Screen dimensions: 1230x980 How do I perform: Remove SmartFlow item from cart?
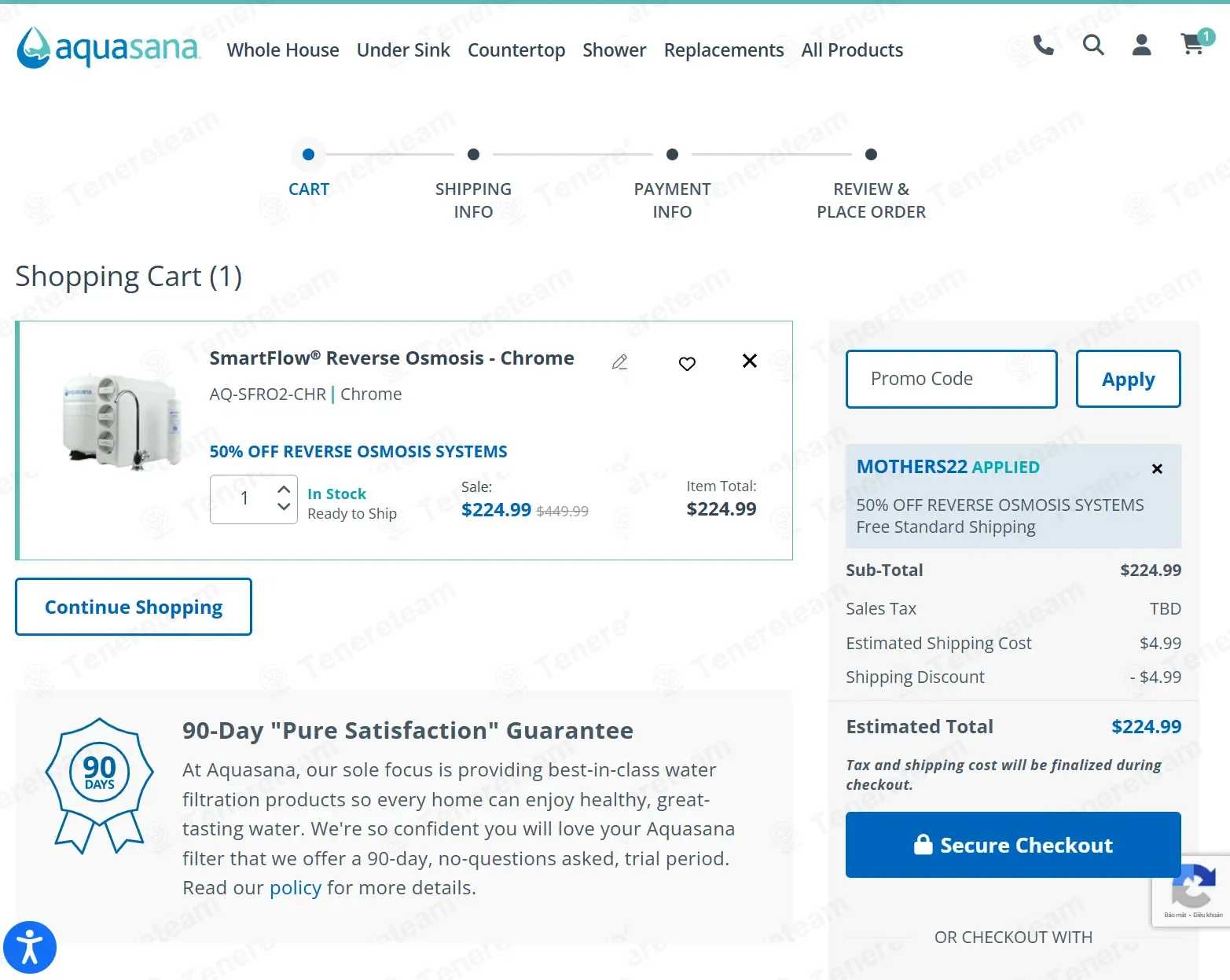tap(750, 361)
